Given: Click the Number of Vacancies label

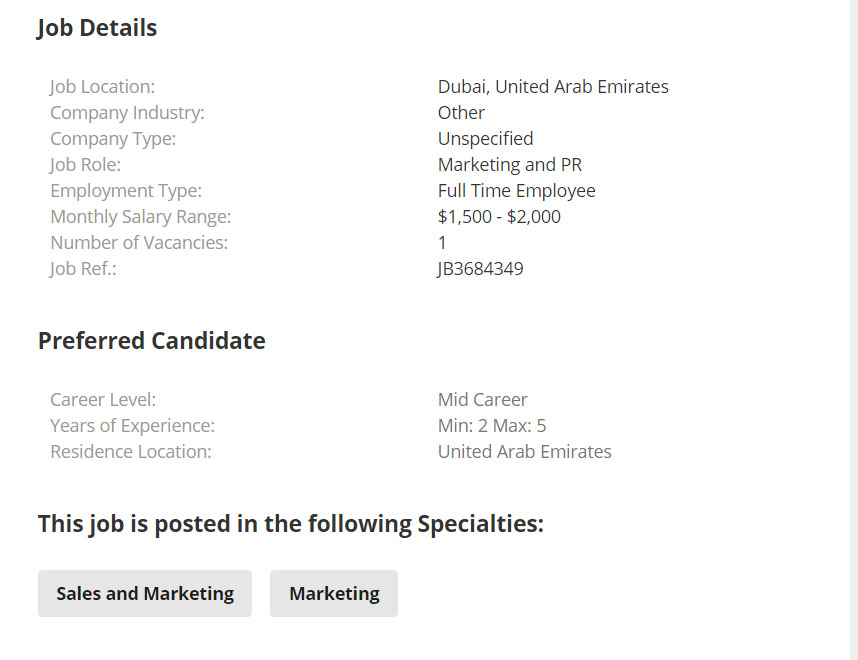Looking at the screenshot, I should (x=139, y=242).
